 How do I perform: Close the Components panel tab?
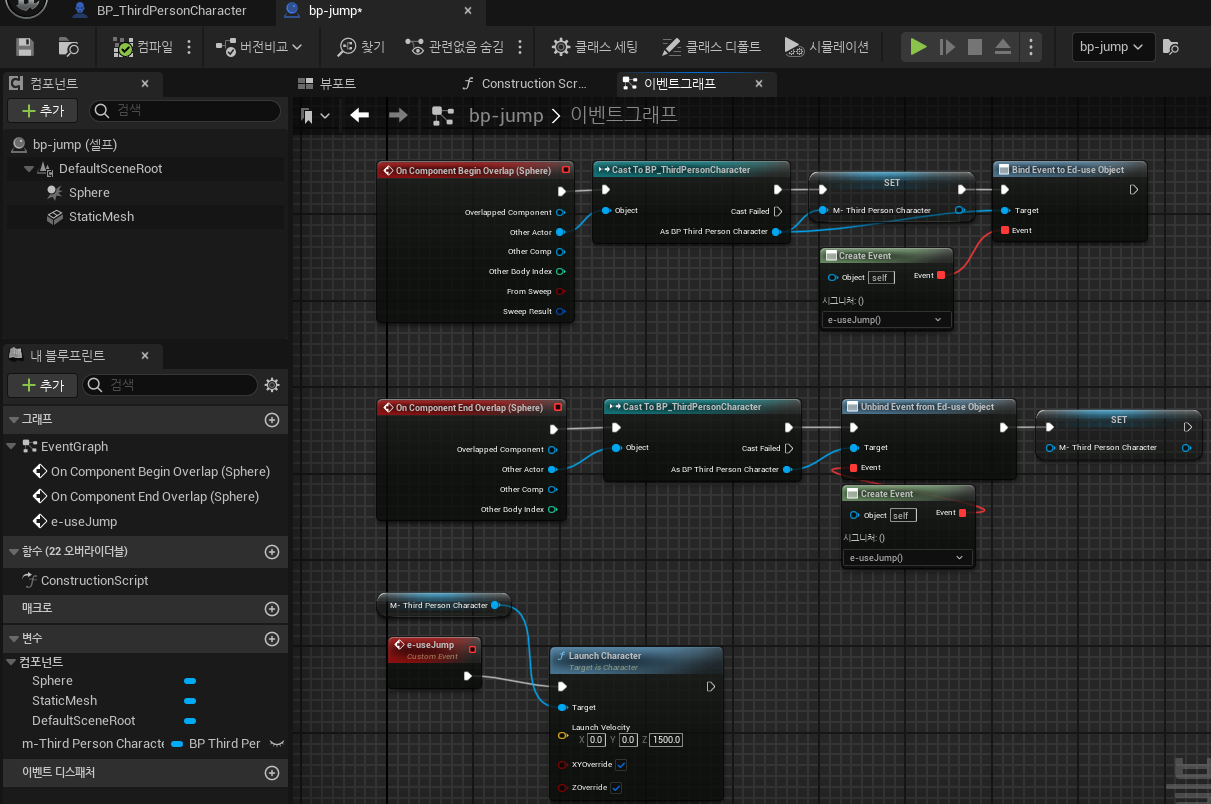145,84
